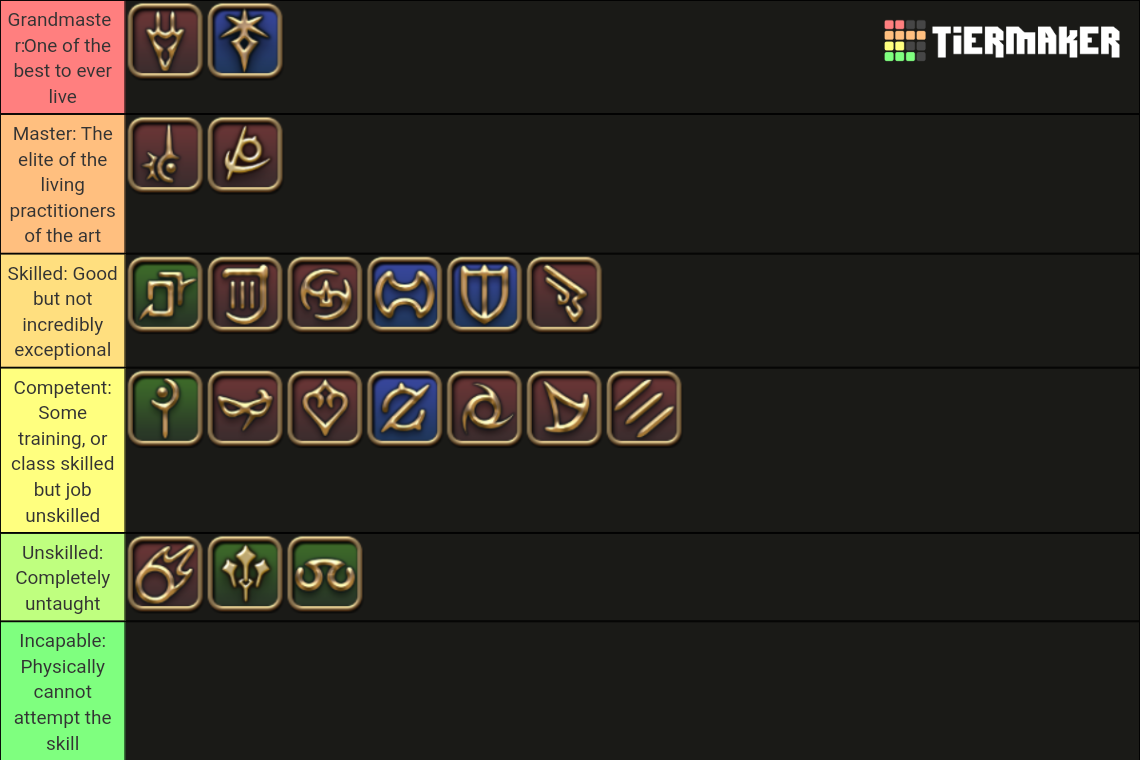This screenshot has height=760, width=1140.
Task: Click the green loops icon last in Unskilled row
Action: (x=324, y=572)
